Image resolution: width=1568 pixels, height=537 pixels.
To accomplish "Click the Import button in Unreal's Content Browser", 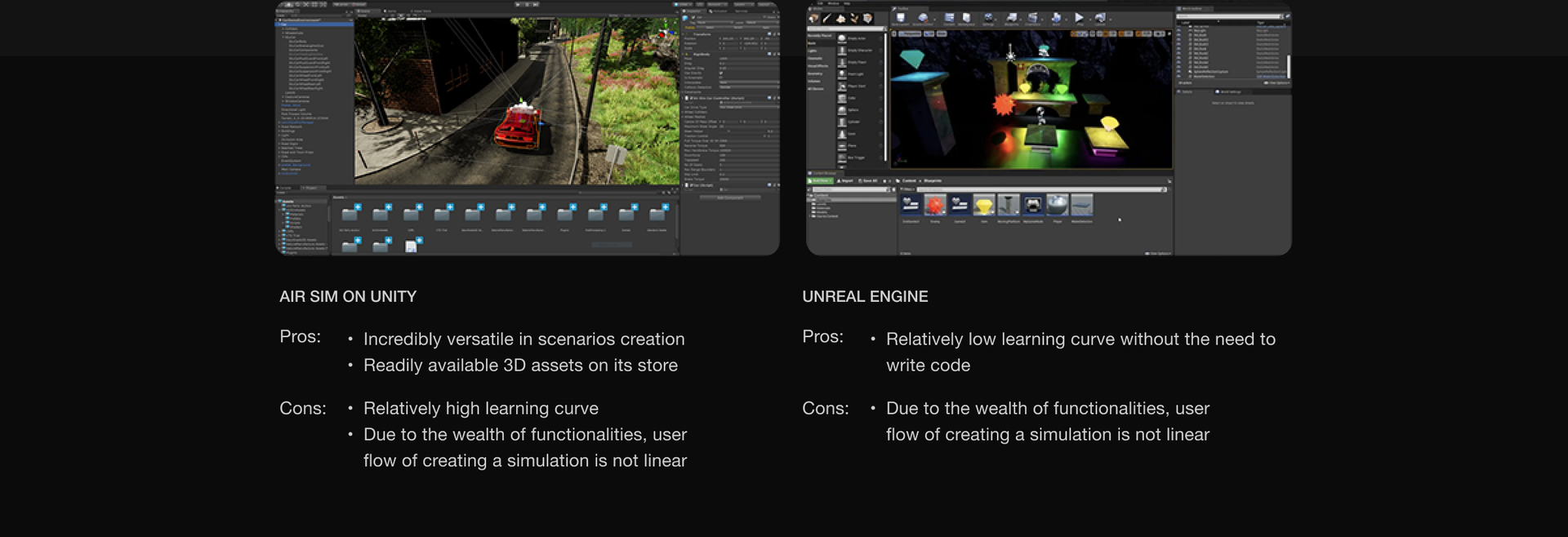I will (845, 180).
